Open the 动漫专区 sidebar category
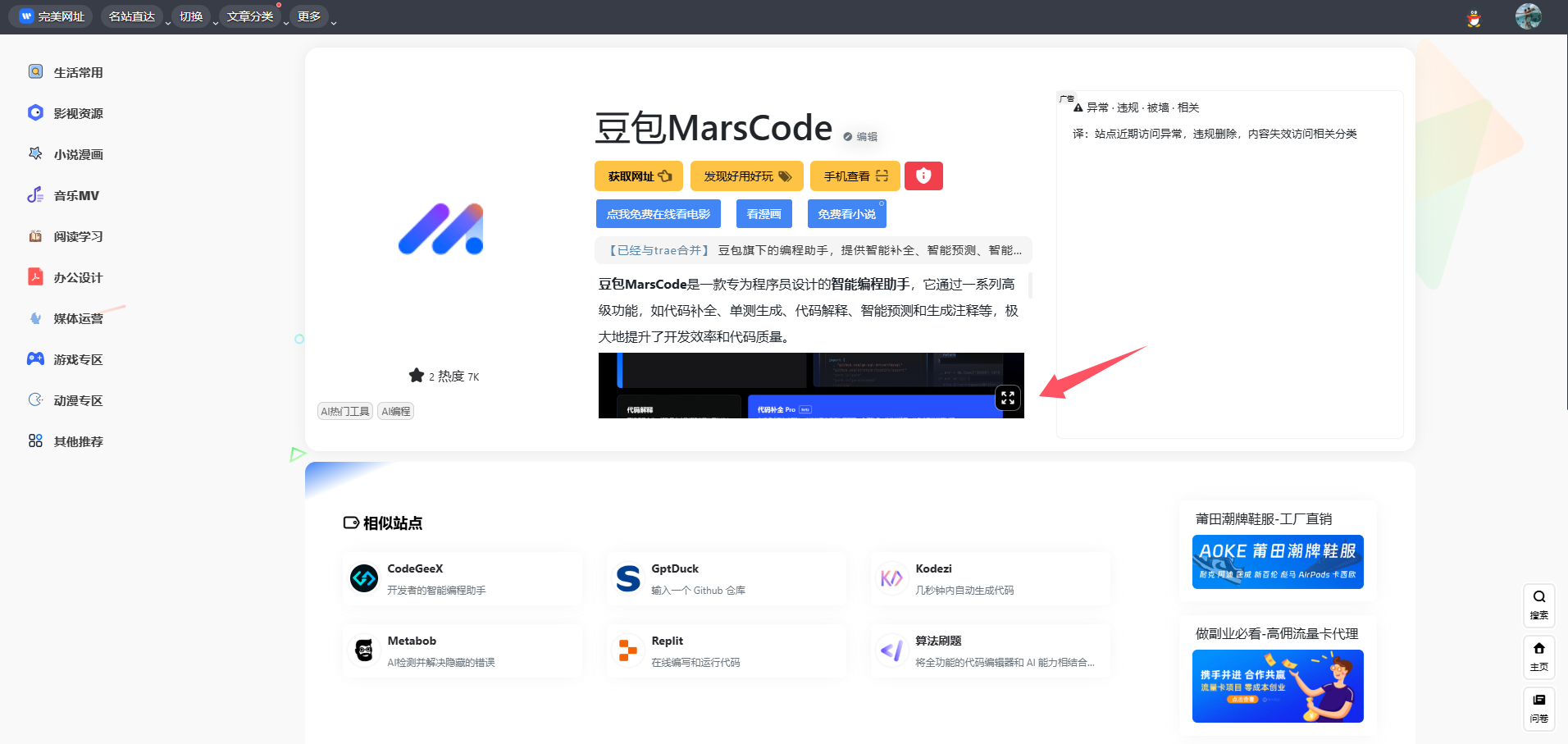Viewport: 1568px width, 744px height. [66, 400]
